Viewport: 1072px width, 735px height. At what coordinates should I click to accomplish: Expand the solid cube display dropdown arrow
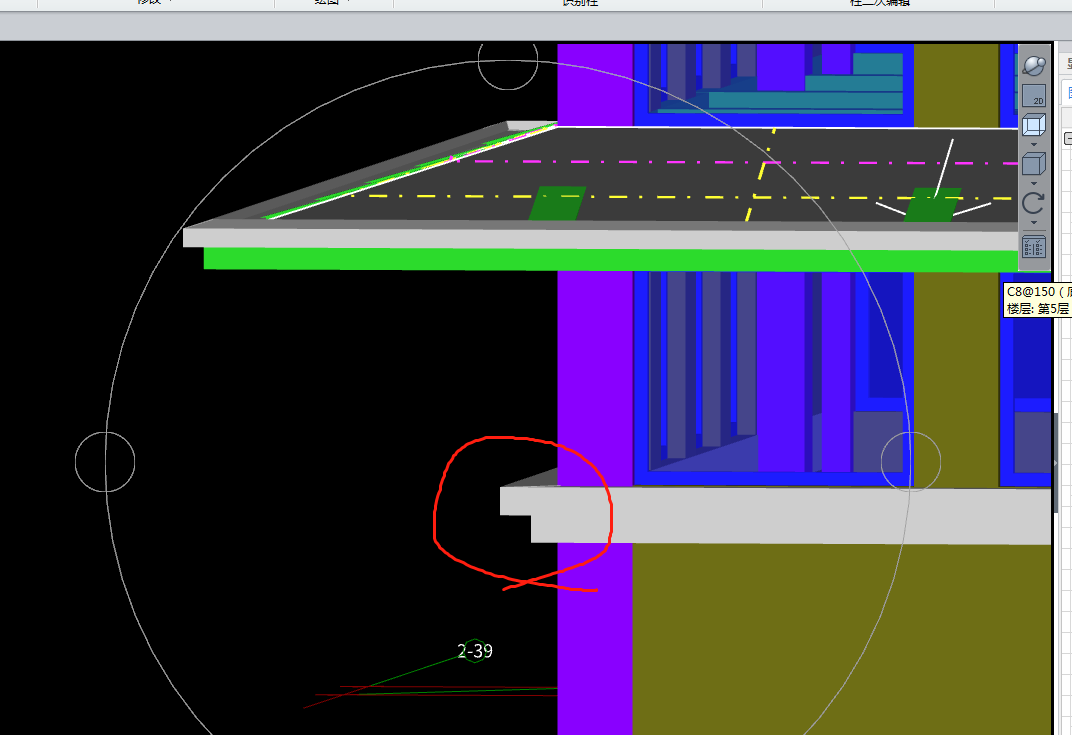[1034, 183]
